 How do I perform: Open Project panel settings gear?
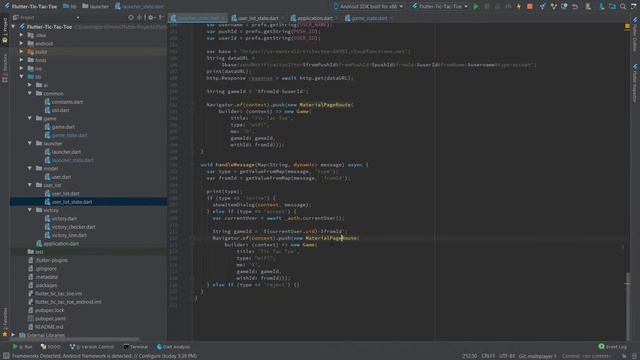coord(151,18)
